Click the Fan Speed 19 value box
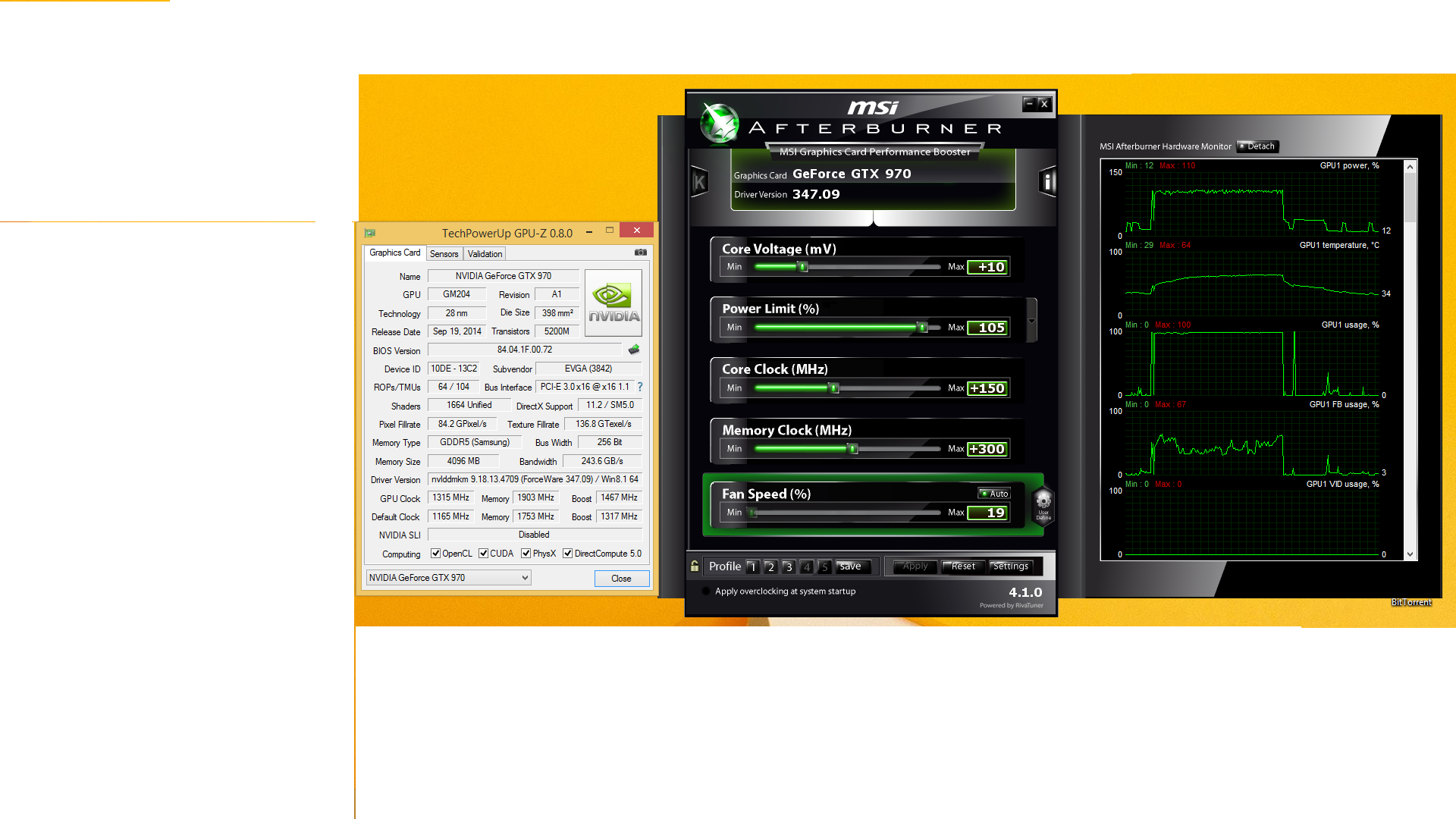The image size is (1456, 819). 988,513
